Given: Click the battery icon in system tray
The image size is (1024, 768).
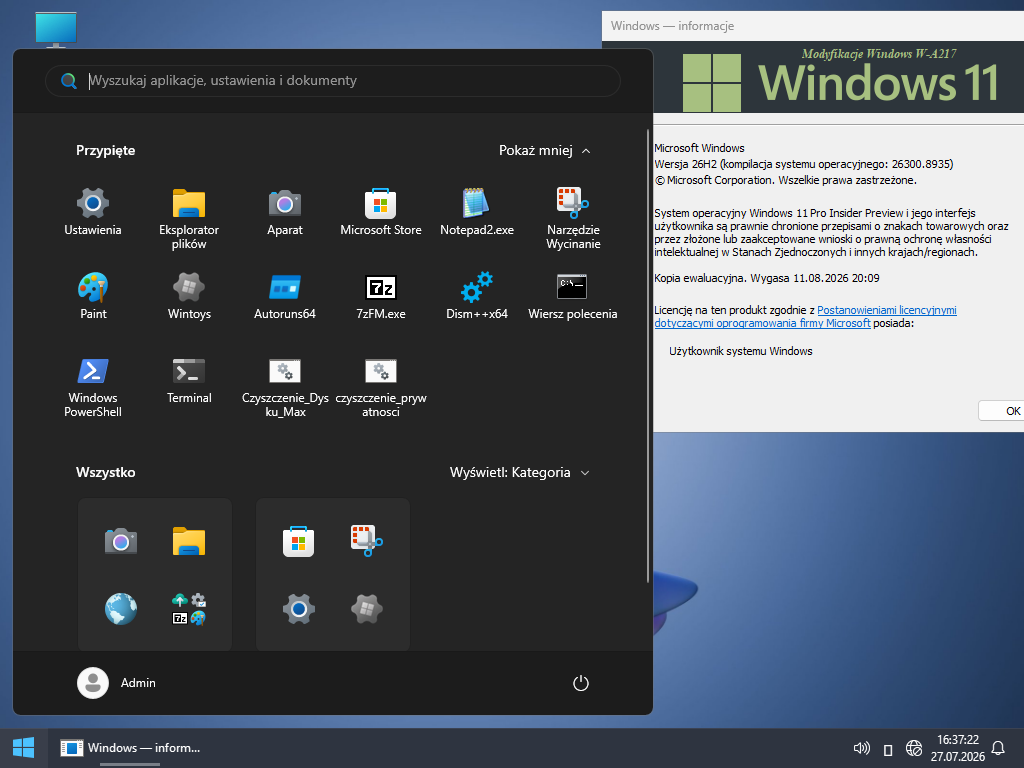Looking at the screenshot, I should (888, 749).
